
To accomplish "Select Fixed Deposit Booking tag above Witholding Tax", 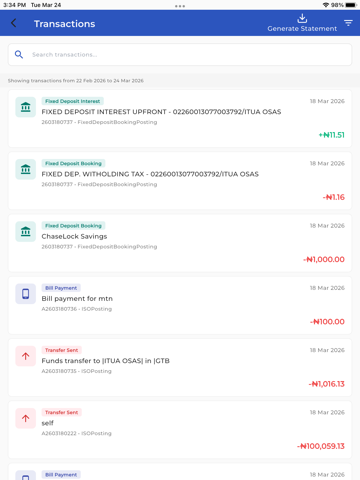I will click(x=73, y=163).
